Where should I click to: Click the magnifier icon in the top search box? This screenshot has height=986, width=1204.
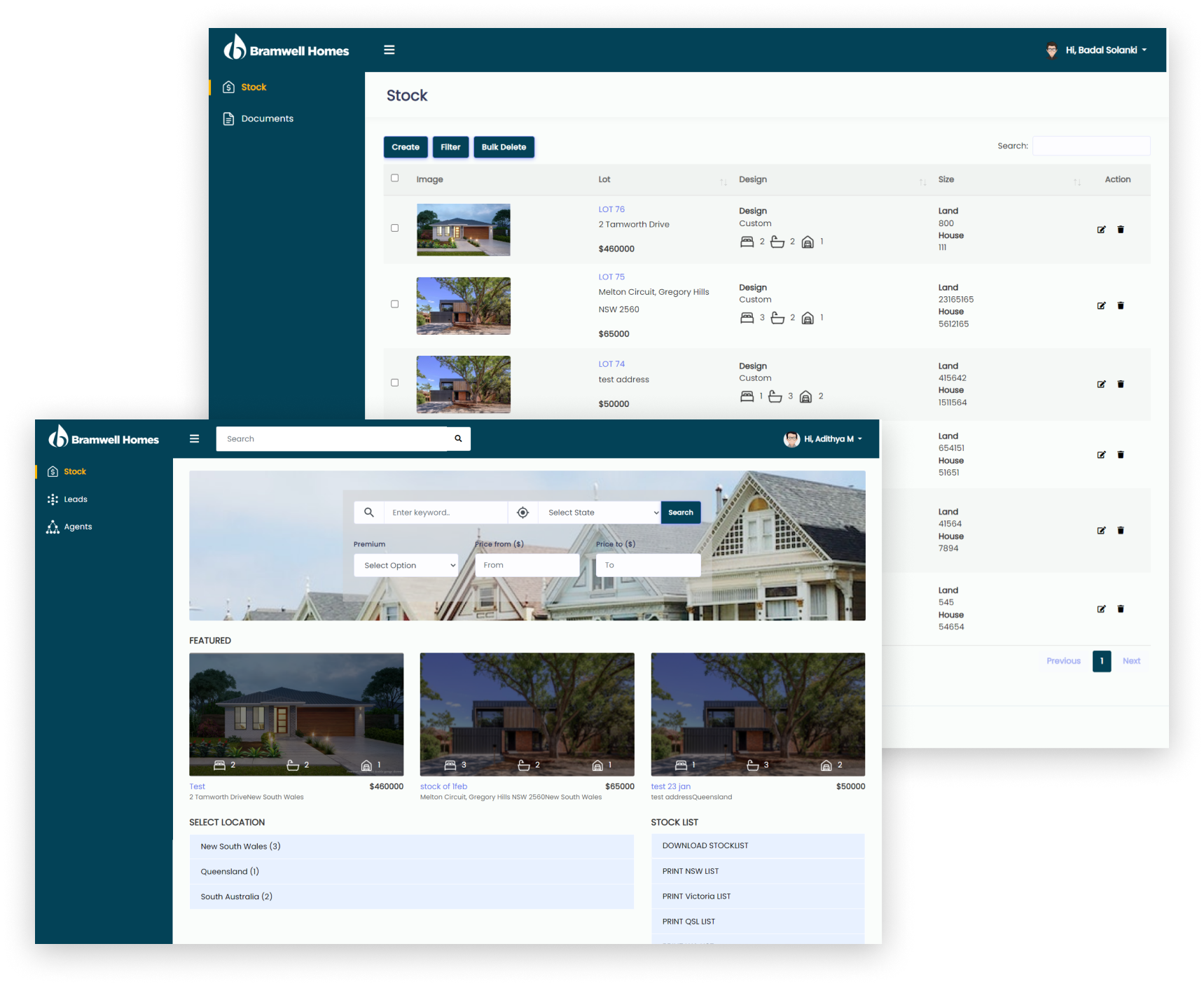(x=458, y=438)
